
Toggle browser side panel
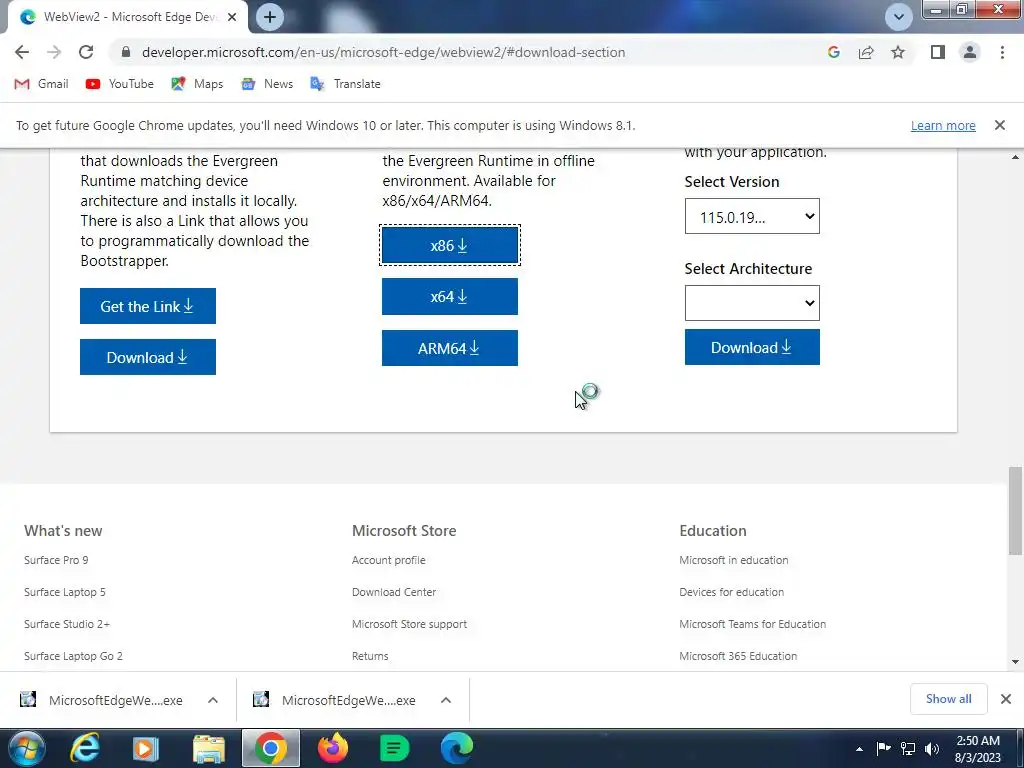[938, 52]
